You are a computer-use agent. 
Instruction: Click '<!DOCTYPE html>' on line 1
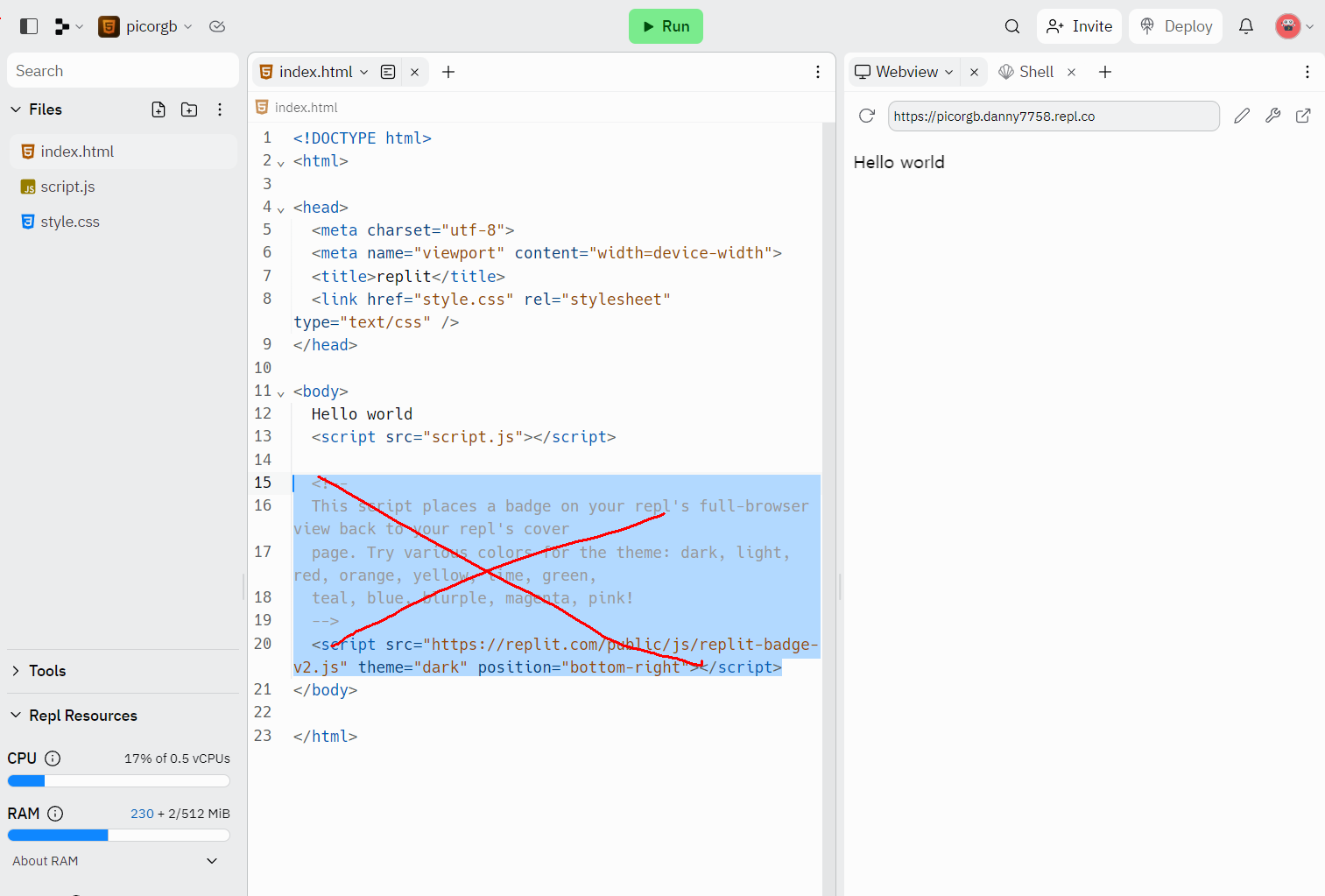click(x=363, y=138)
